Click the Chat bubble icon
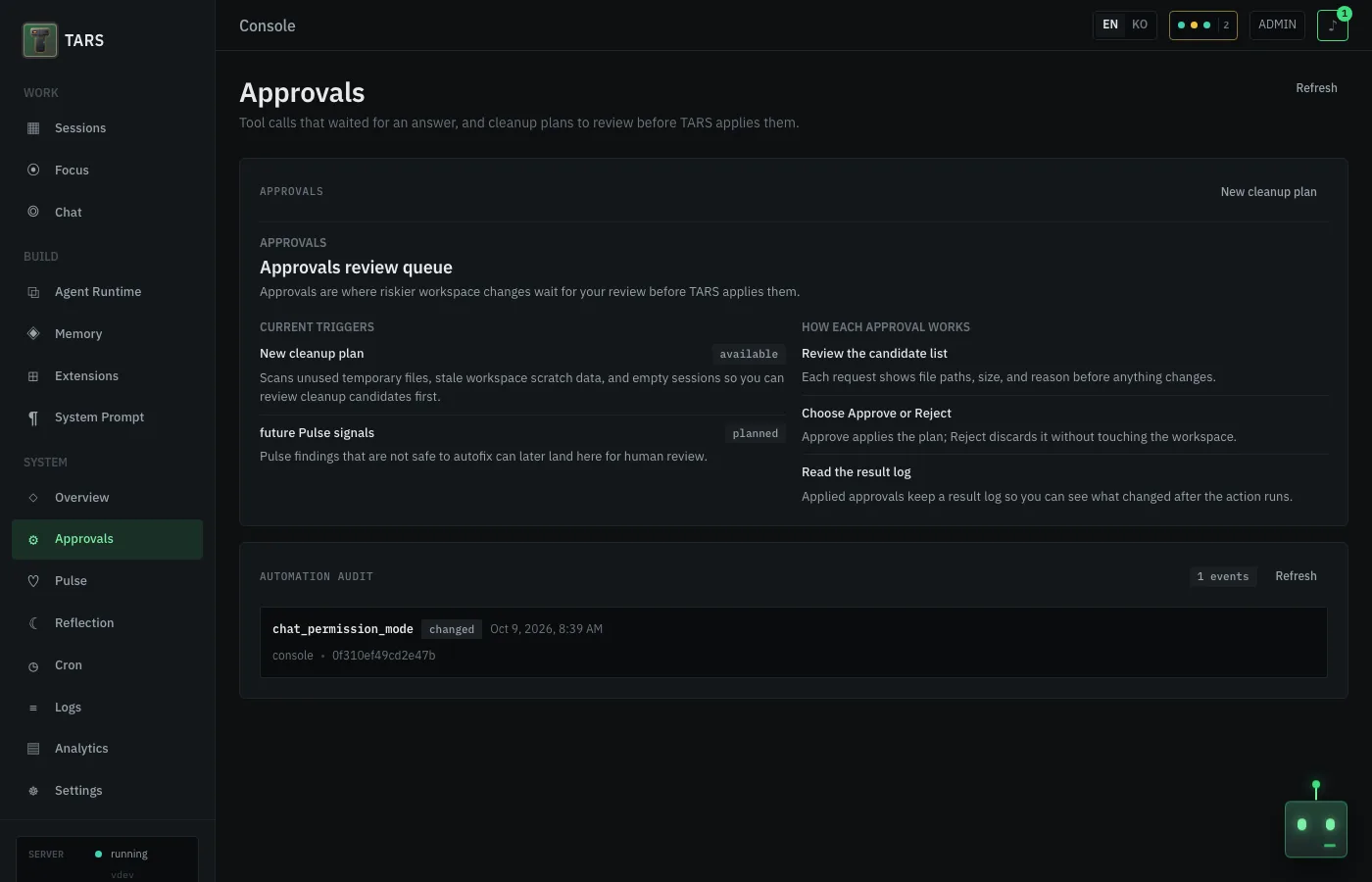This screenshot has height=882, width=1372. point(33,212)
